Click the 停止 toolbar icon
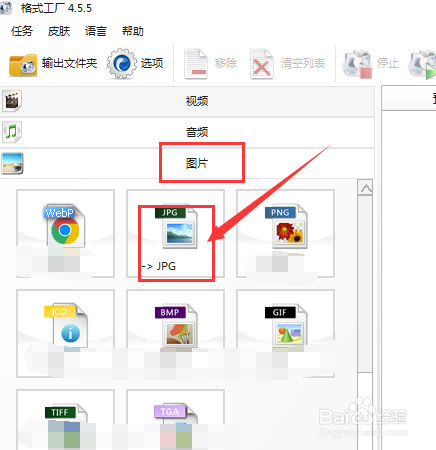Viewport: 436px width, 450px height. (357, 64)
